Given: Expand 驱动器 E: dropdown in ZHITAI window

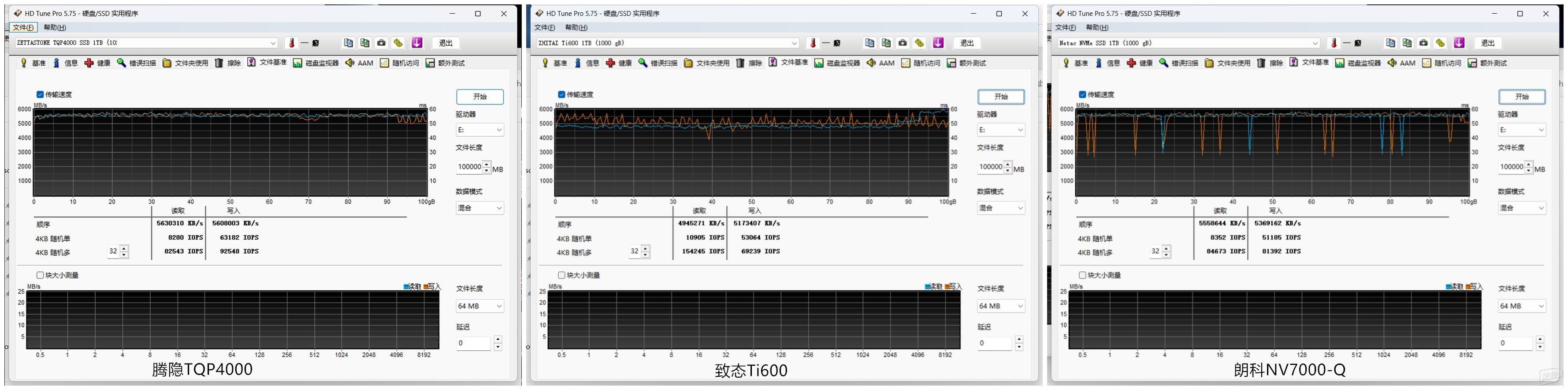Looking at the screenshot, I should click(1001, 130).
